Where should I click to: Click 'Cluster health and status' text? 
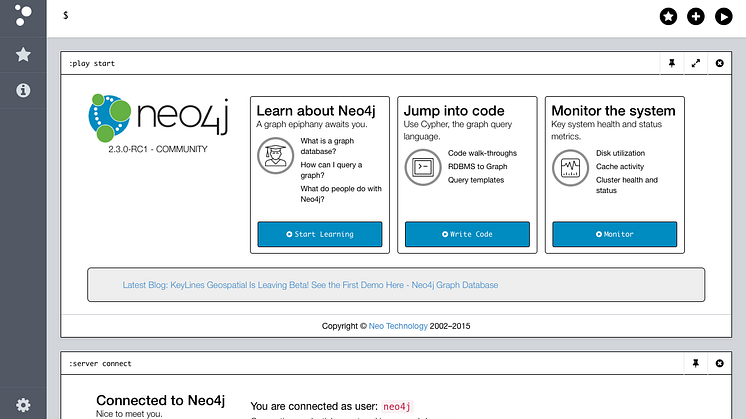tap(627, 185)
